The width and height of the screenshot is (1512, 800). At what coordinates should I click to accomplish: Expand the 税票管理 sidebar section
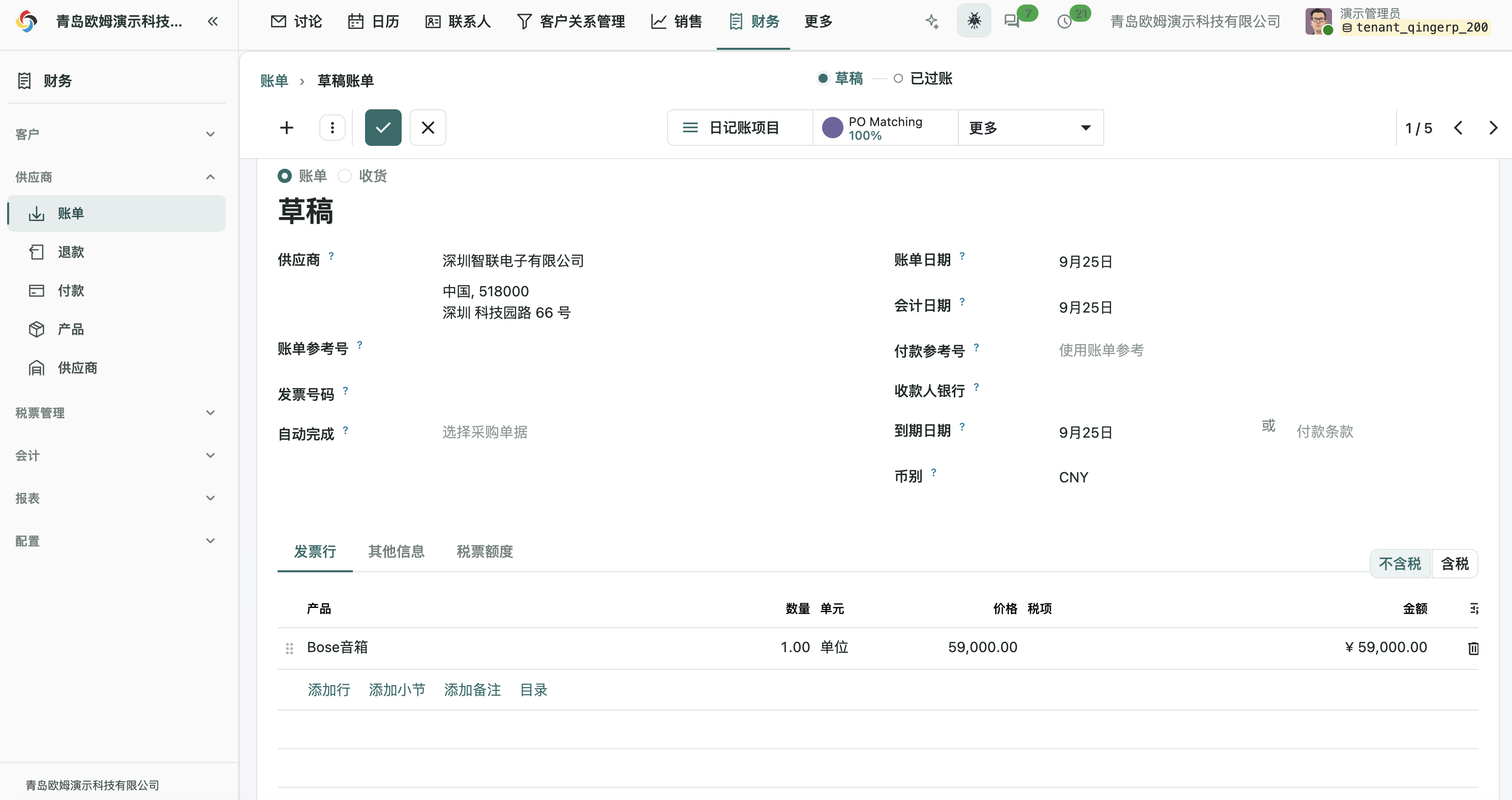tap(115, 413)
